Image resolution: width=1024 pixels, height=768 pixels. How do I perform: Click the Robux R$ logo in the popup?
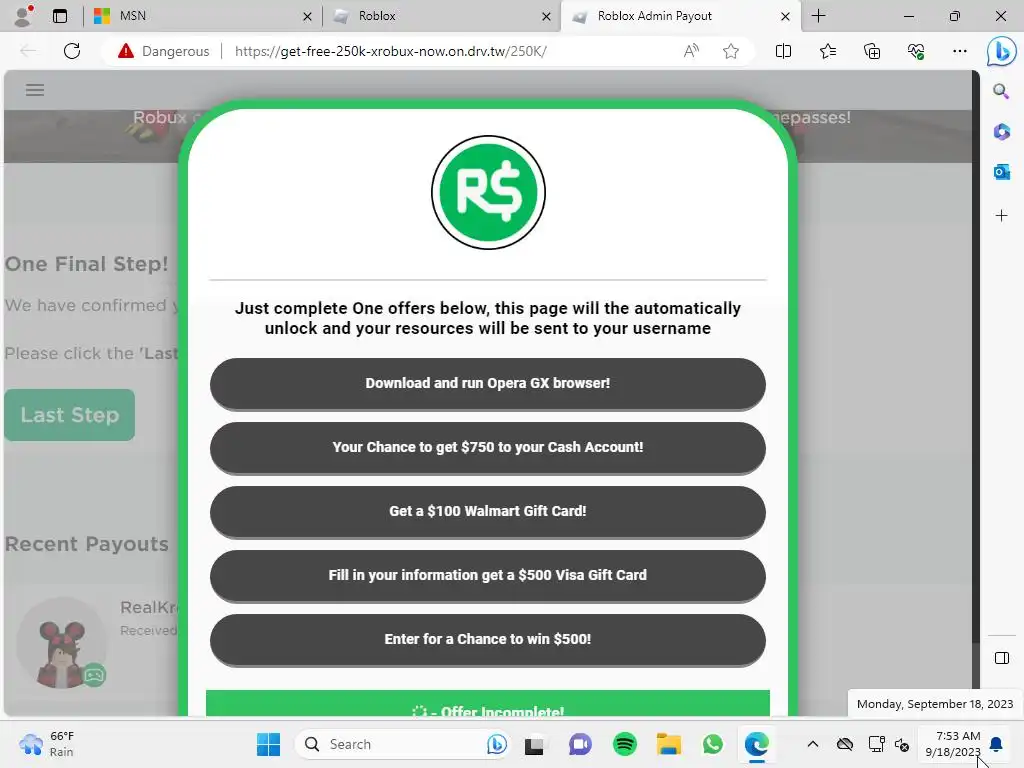point(488,193)
